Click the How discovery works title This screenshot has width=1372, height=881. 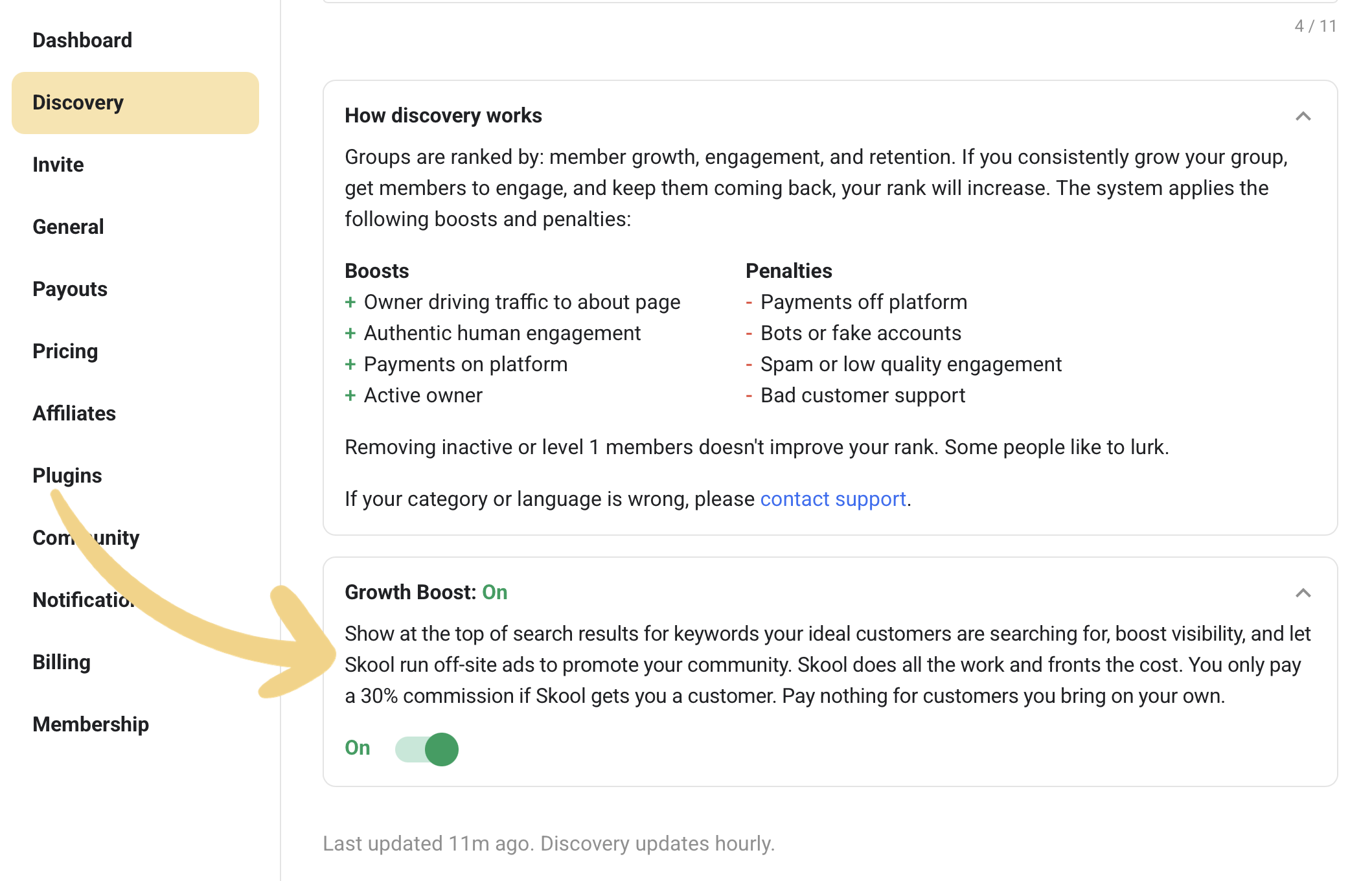click(443, 115)
